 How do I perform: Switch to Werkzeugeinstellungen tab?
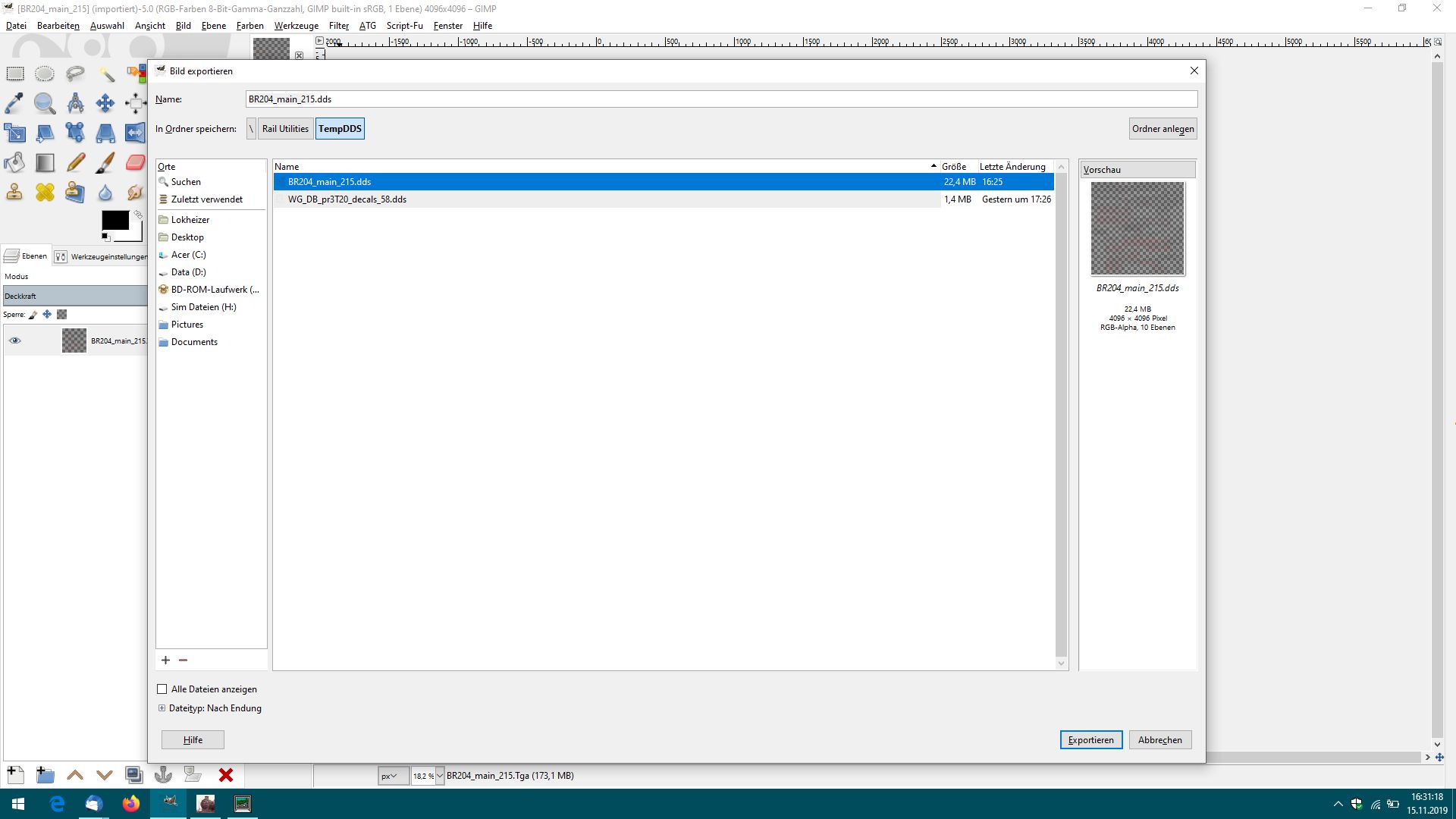(x=102, y=256)
